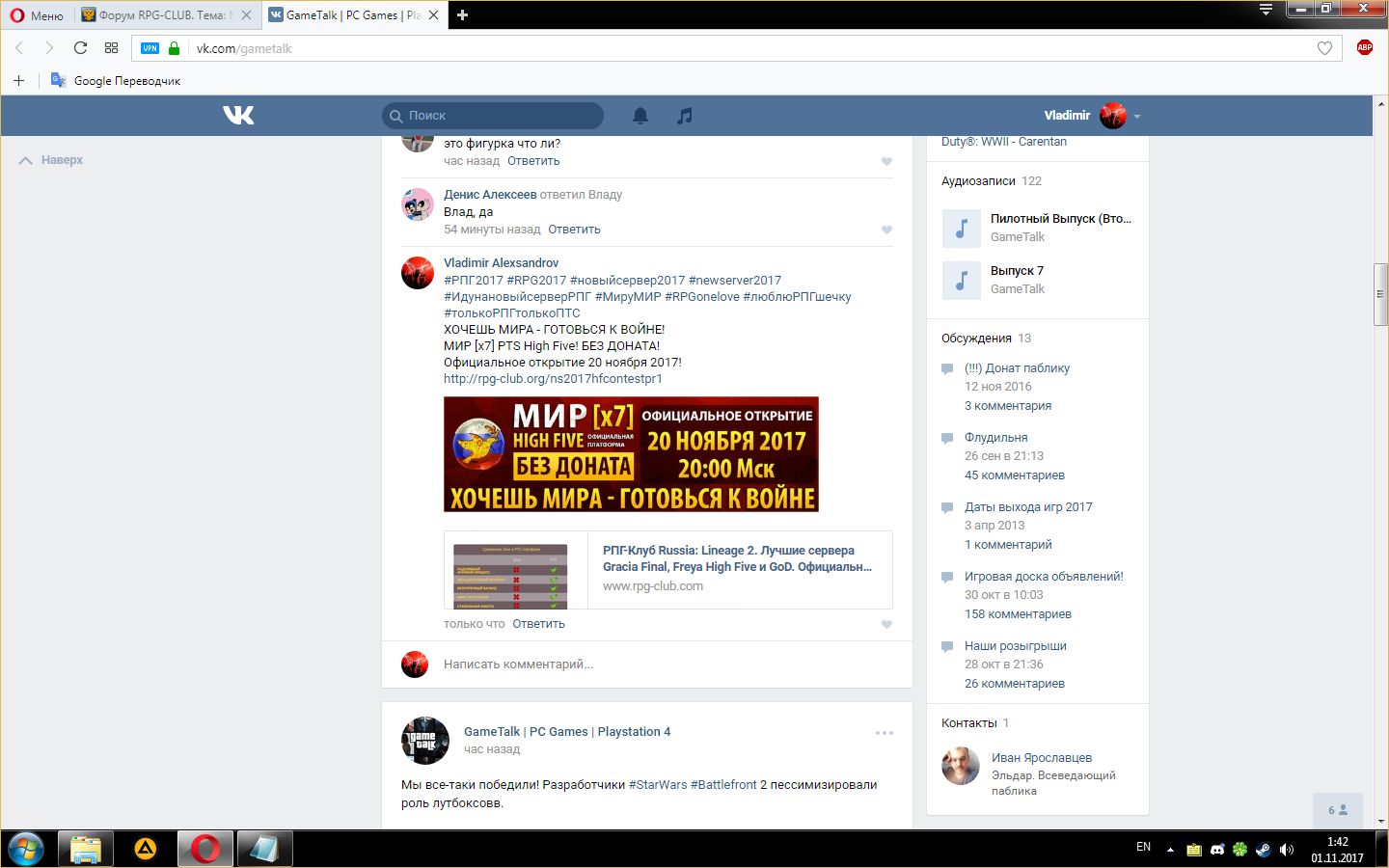Open rpg-club.org/ns2017hfcontestpr1 link
1389x868 pixels.
tap(553, 378)
